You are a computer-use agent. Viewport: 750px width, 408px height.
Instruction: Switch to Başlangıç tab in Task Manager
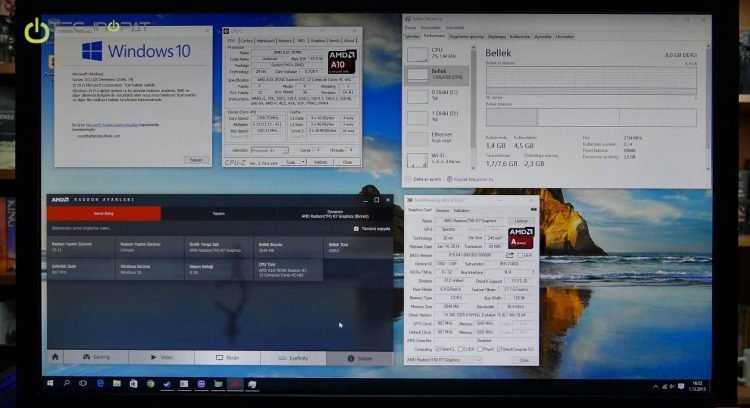pyautogui.click(x=496, y=36)
